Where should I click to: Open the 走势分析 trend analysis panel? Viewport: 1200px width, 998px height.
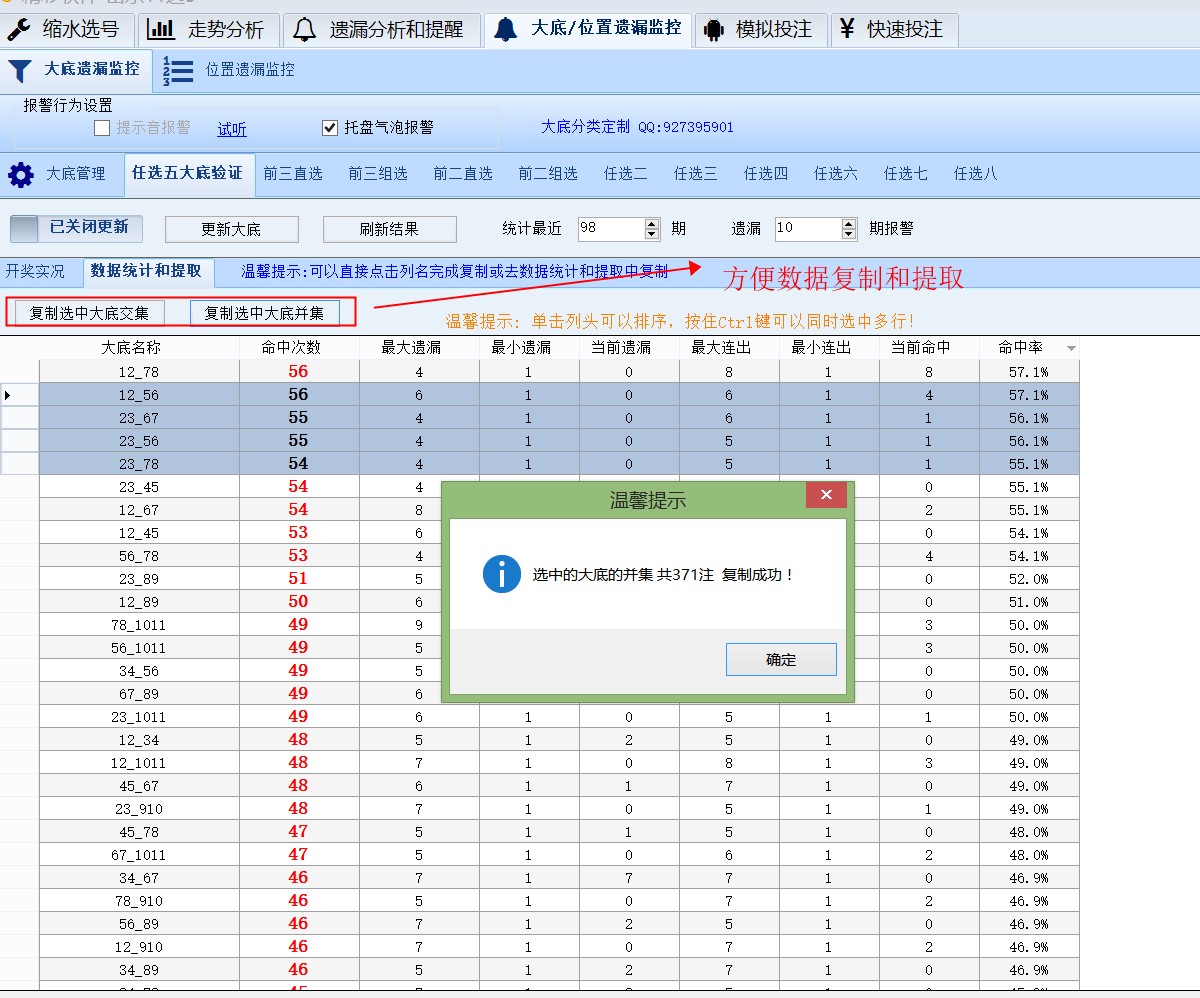(208, 29)
